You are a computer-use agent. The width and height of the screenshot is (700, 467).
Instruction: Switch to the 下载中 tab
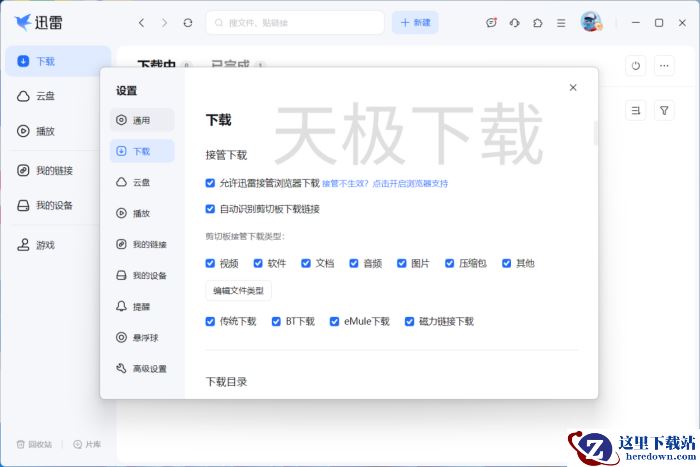(156, 64)
